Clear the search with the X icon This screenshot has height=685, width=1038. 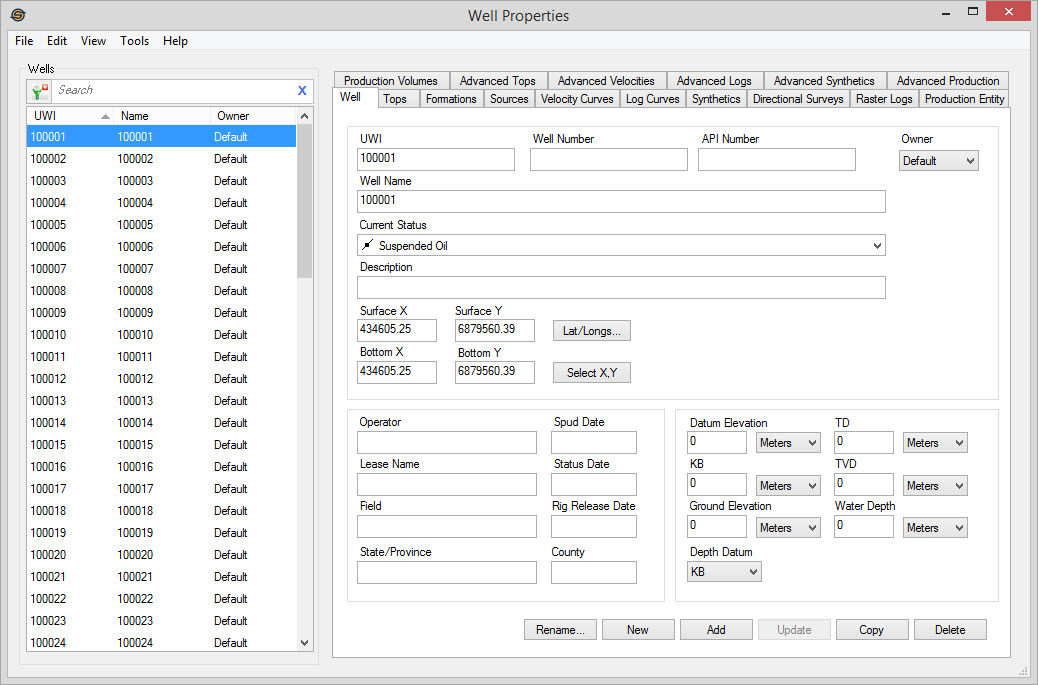(x=302, y=91)
